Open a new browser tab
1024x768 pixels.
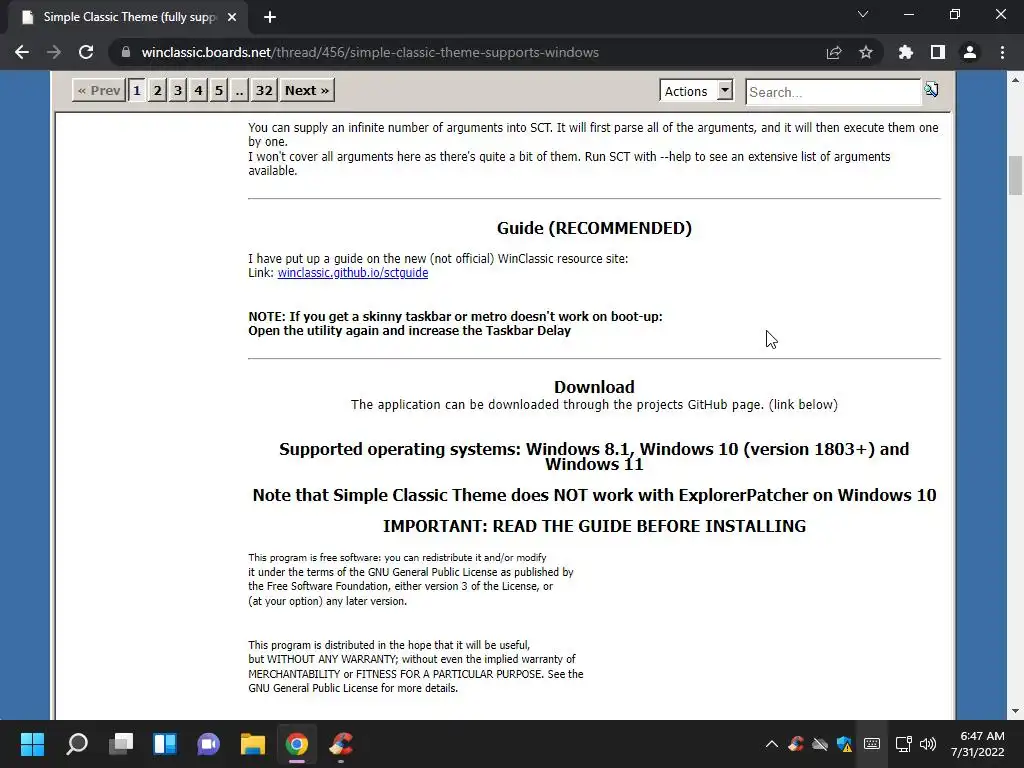pyautogui.click(x=270, y=18)
